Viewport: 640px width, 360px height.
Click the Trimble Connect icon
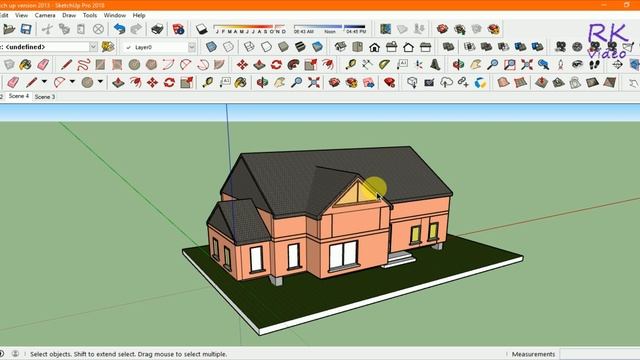pyautogui.click(x=480, y=82)
